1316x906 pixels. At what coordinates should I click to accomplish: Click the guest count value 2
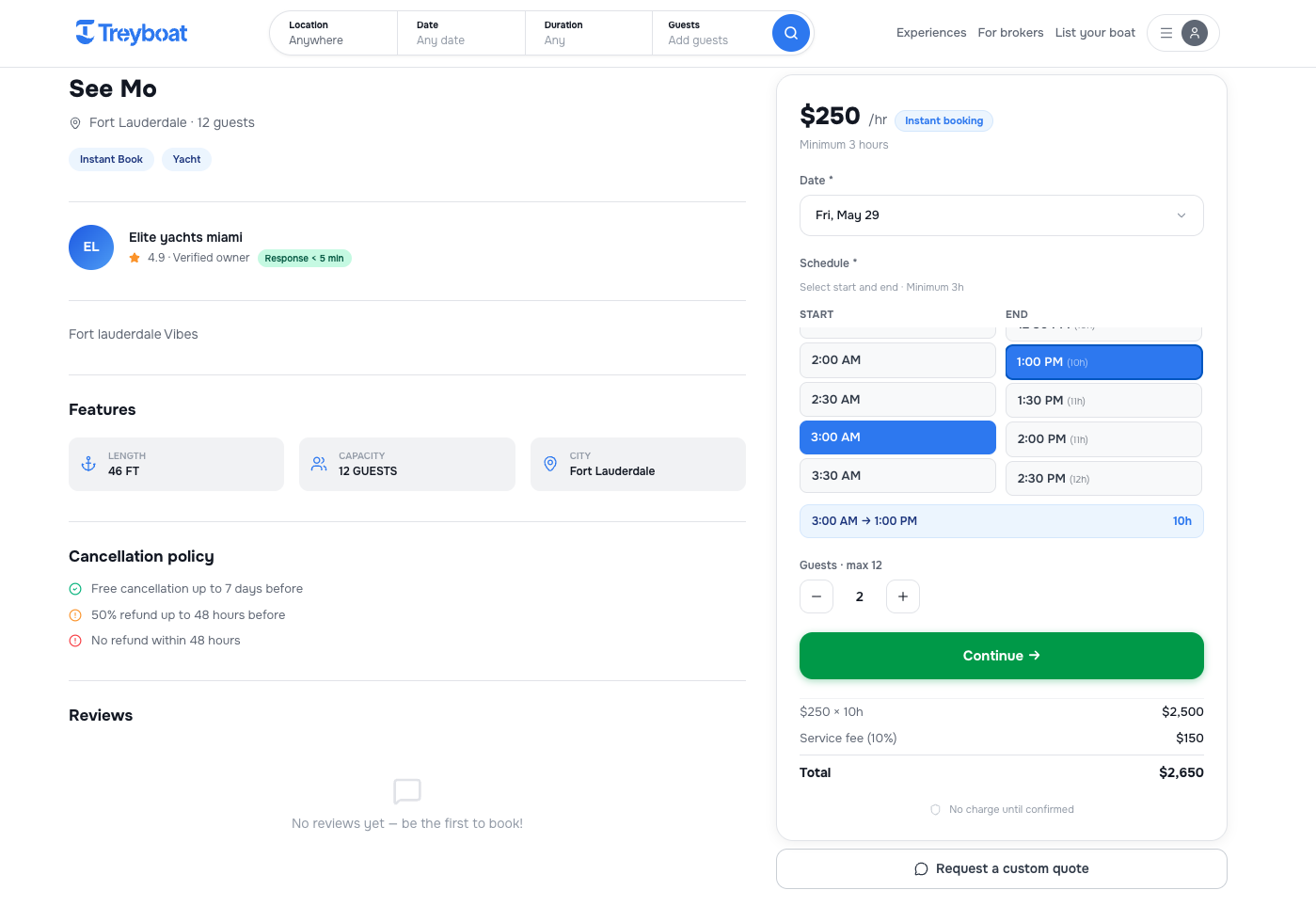pos(860,596)
